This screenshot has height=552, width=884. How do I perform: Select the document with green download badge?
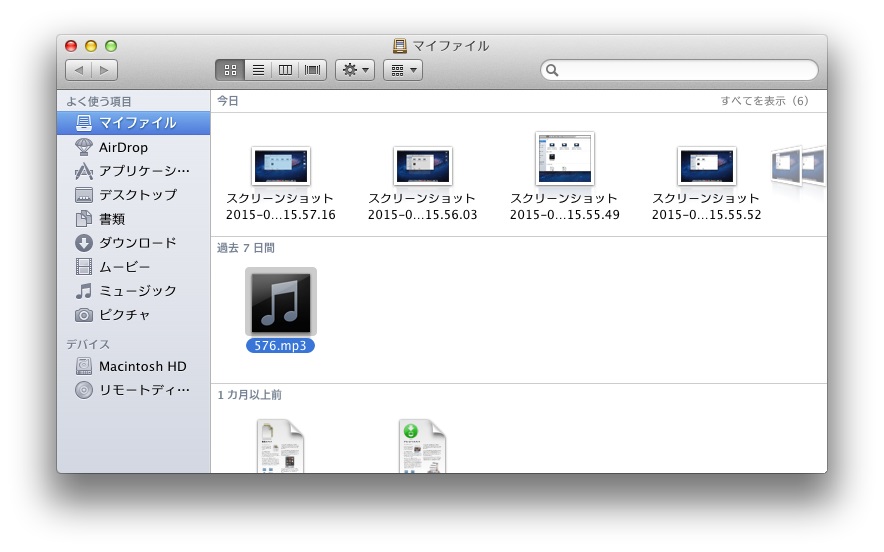pyautogui.click(x=422, y=446)
